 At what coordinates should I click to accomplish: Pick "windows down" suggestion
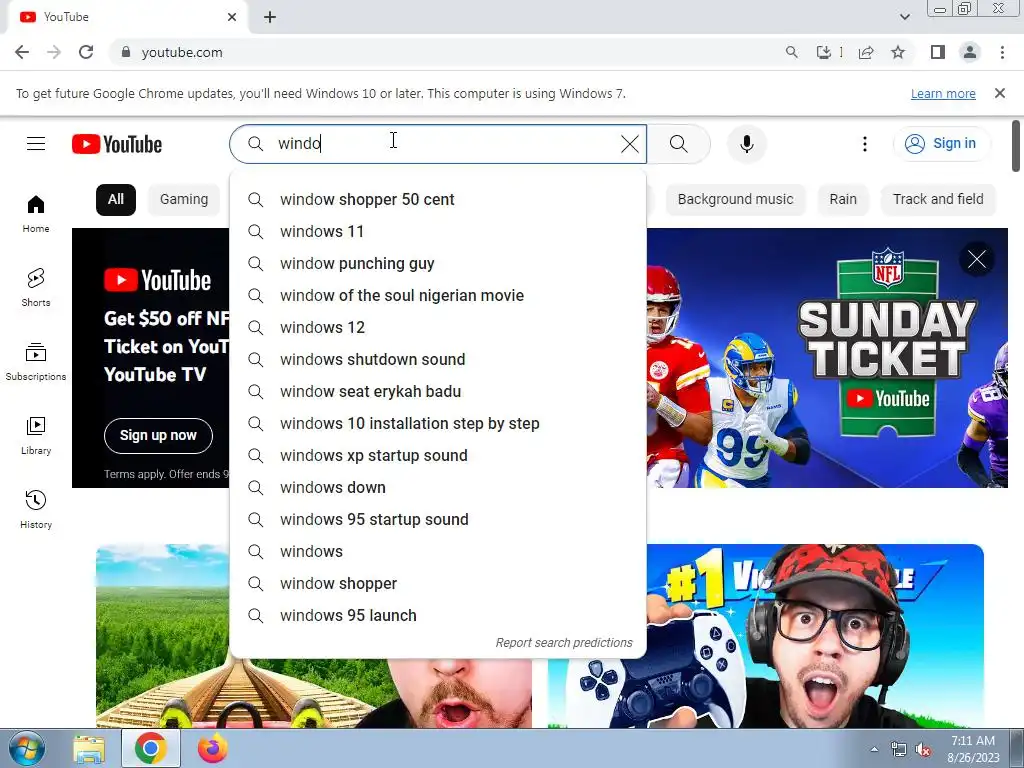tap(438, 487)
